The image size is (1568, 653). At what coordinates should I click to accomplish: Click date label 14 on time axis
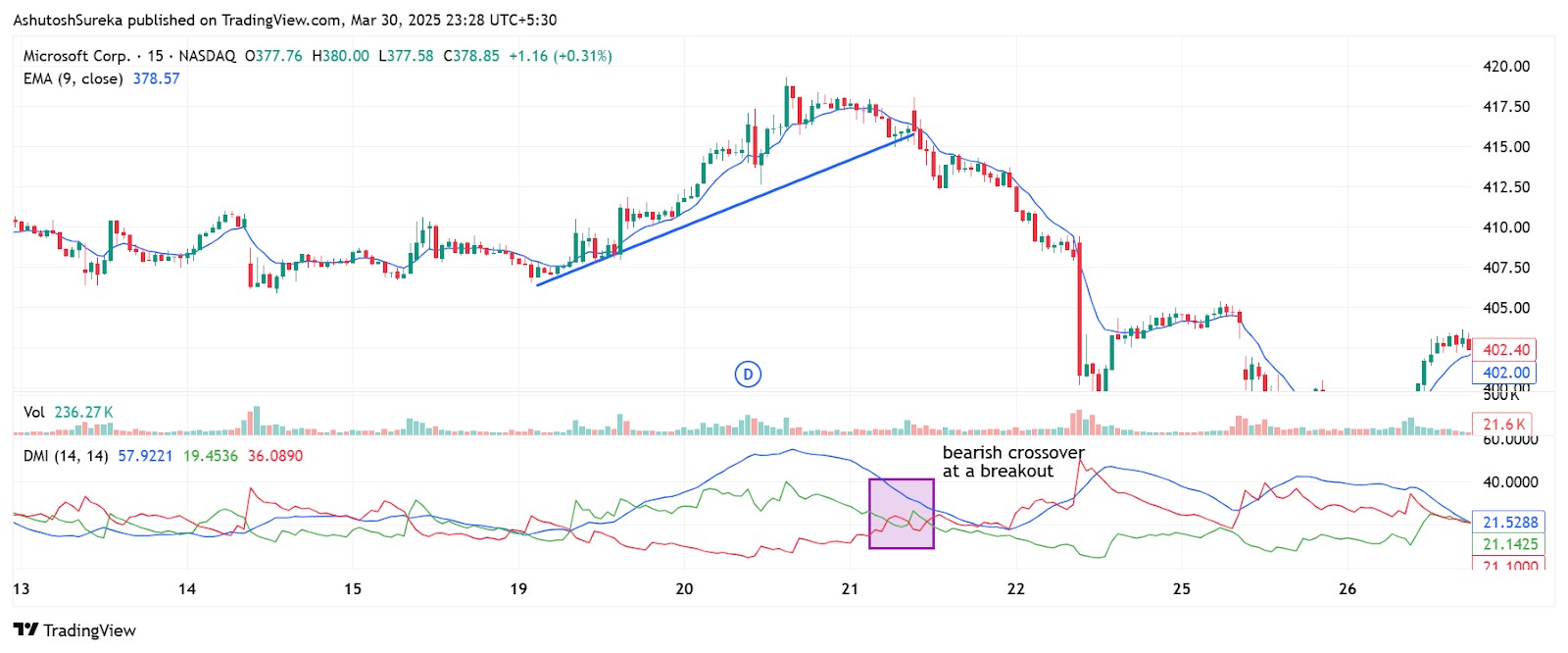(x=186, y=589)
